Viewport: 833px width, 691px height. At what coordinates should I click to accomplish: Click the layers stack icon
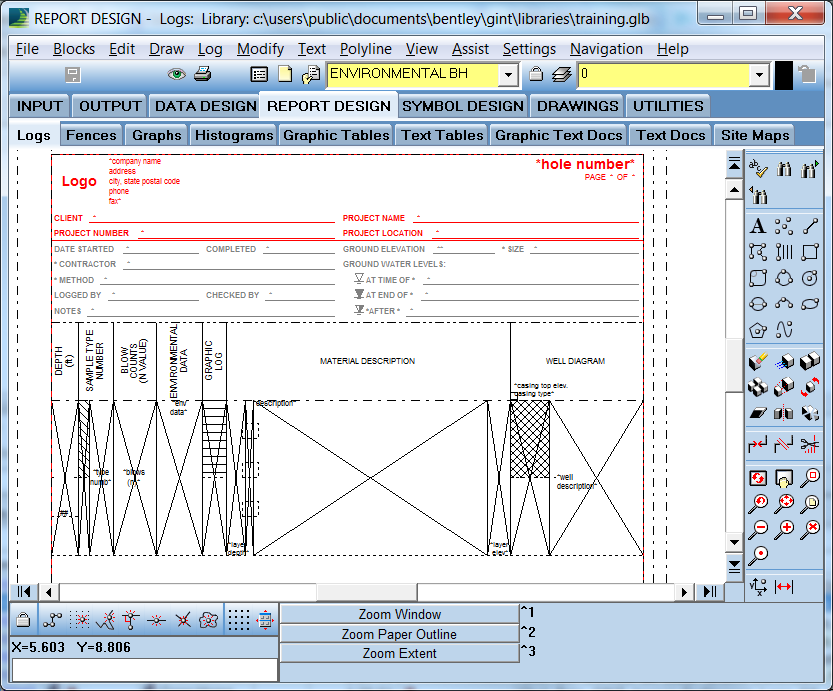click(x=561, y=74)
